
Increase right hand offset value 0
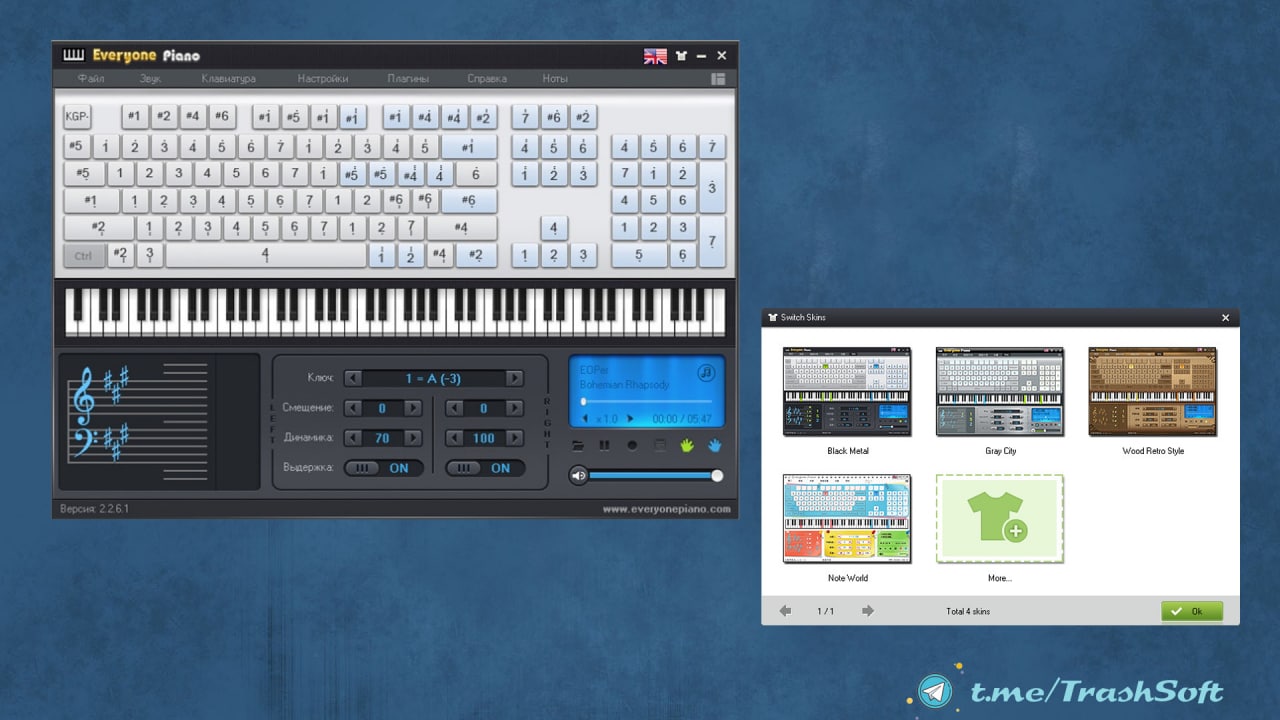(x=515, y=408)
